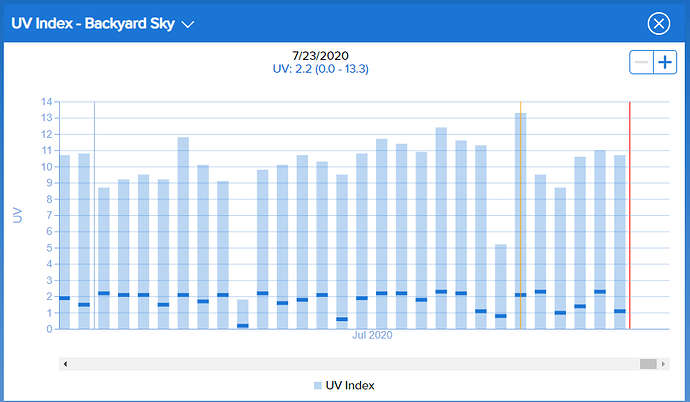Expand the UV Index - Backyard Sky dropdown chevron
This screenshot has height=402, width=690.
click(x=188, y=25)
